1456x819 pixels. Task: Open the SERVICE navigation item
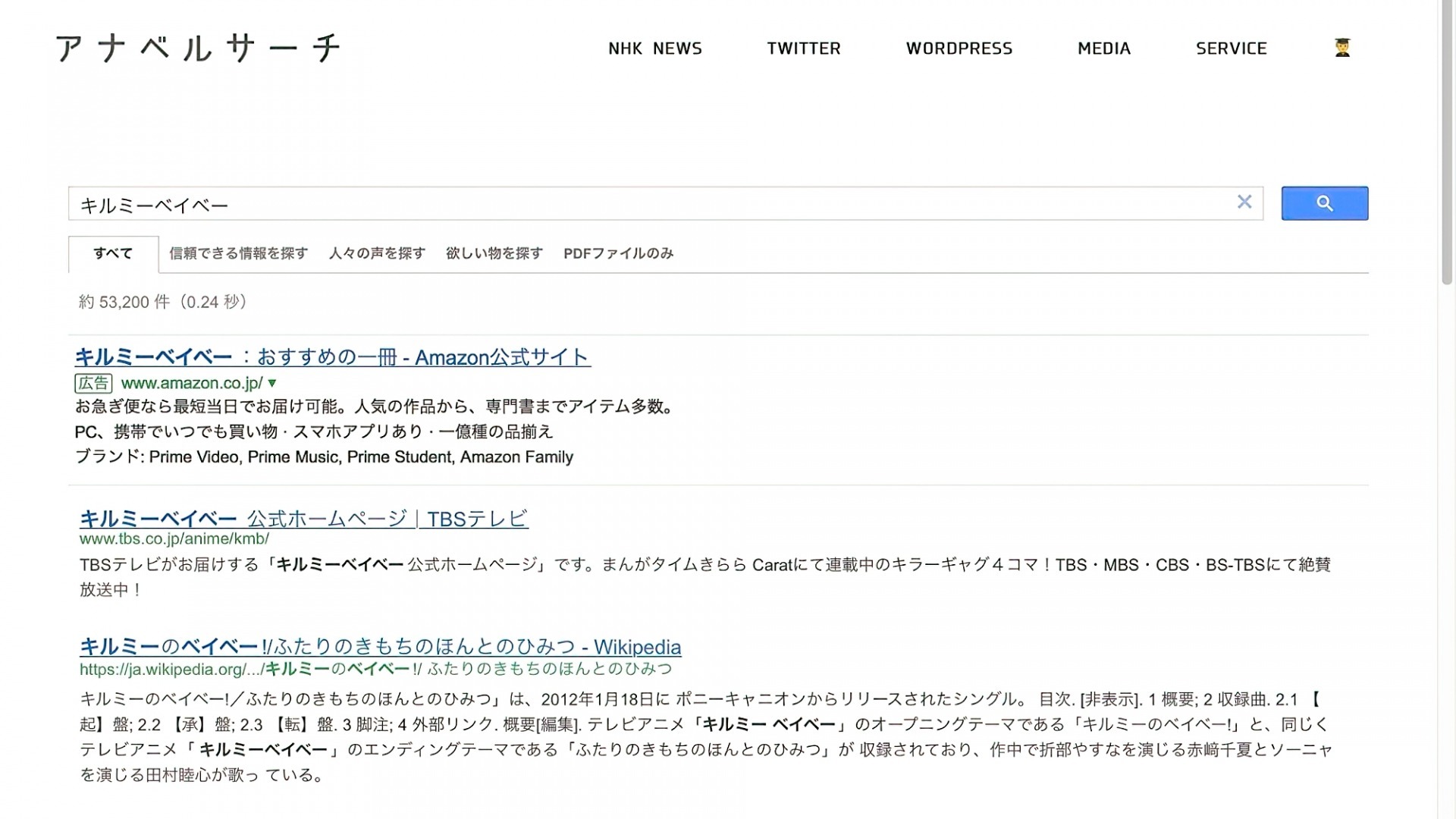[x=1232, y=49]
